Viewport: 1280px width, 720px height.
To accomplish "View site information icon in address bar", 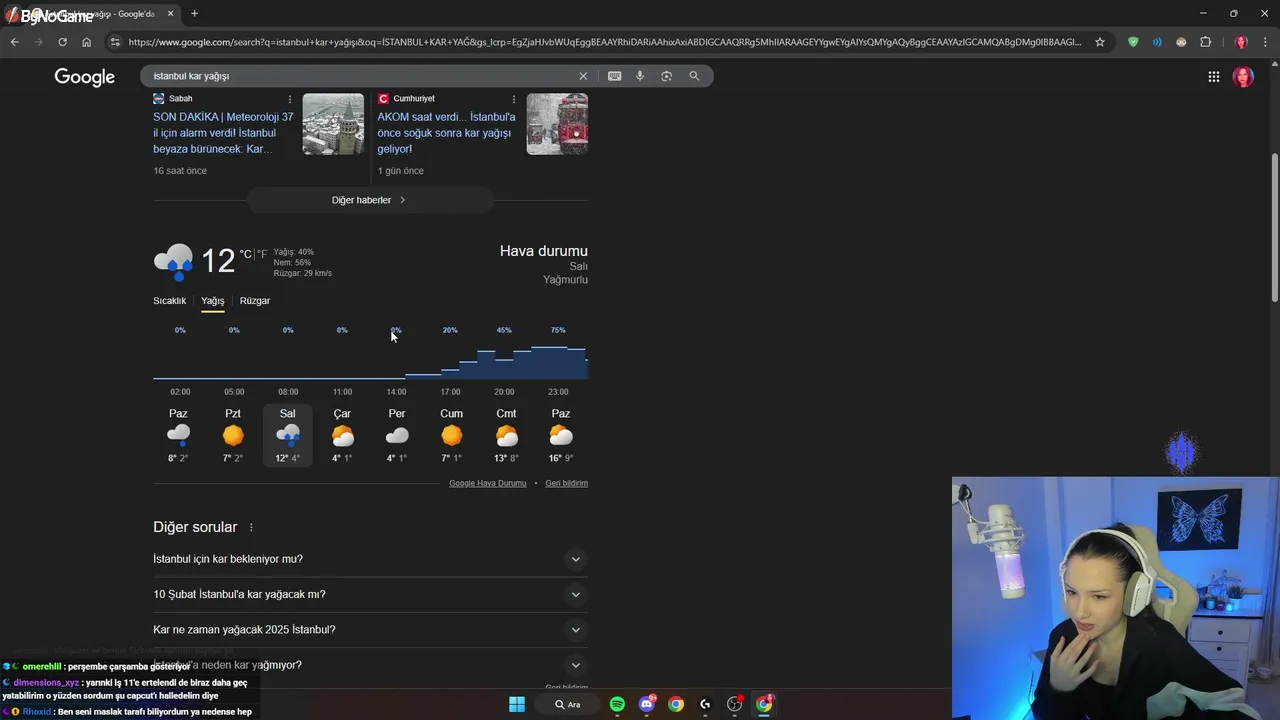I will tap(115, 42).
